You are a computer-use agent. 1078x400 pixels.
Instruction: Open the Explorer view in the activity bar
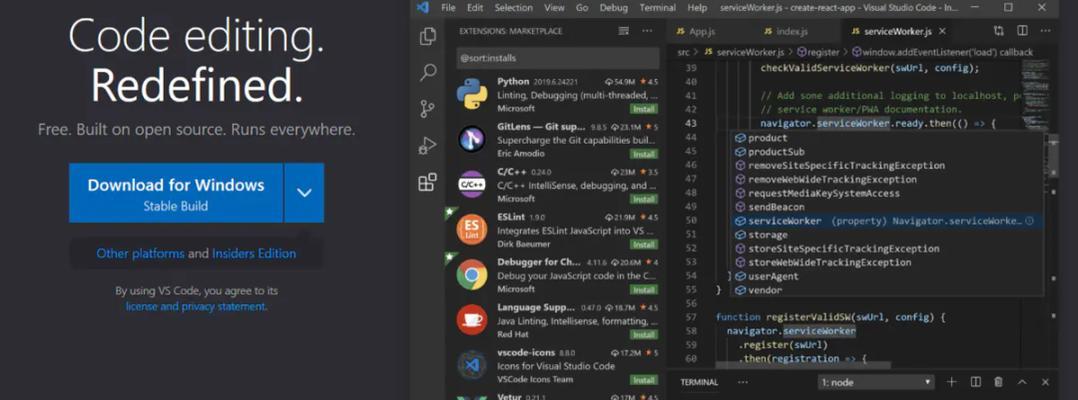pyautogui.click(x=428, y=36)
